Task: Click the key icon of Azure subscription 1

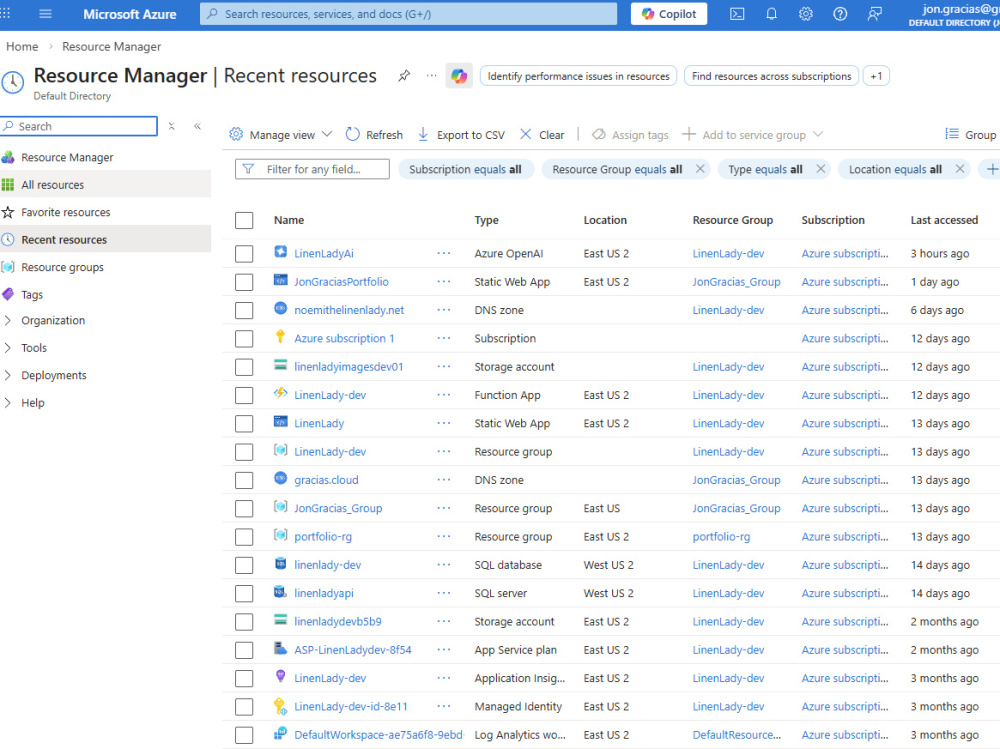Action: pos(281,337)
